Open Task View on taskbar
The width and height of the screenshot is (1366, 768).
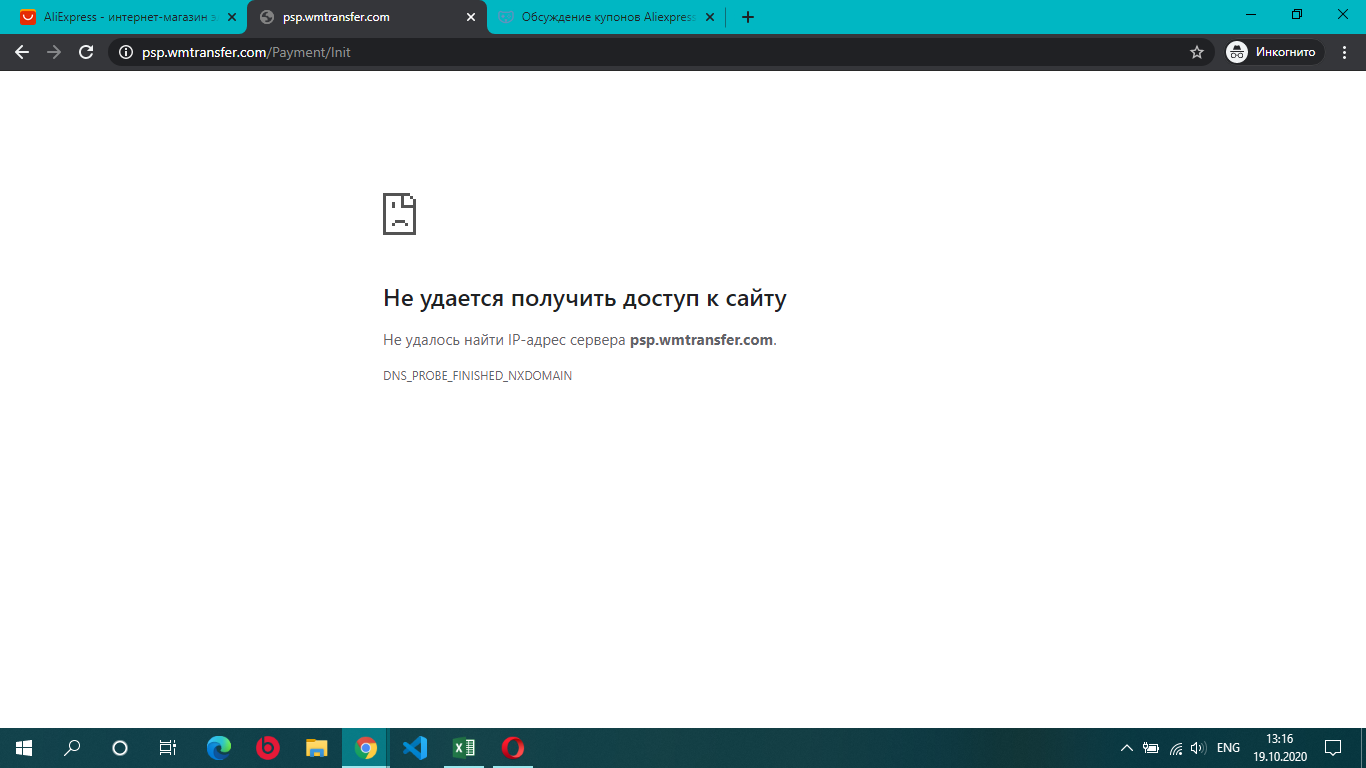(168, 747)
